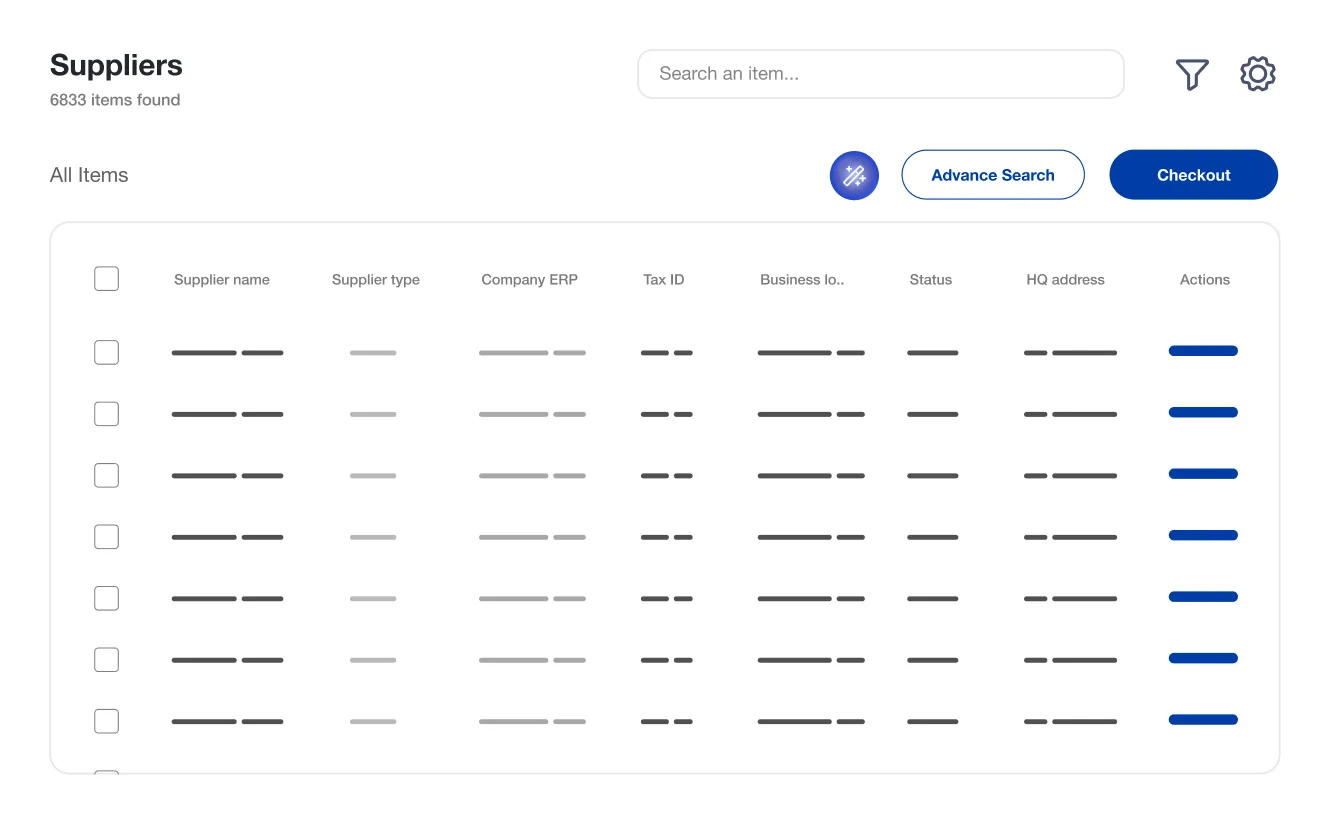This screenshot has width=1328, height=826.
Task: Open the first row's blue action link
Action: click(x=1203, y=351)
